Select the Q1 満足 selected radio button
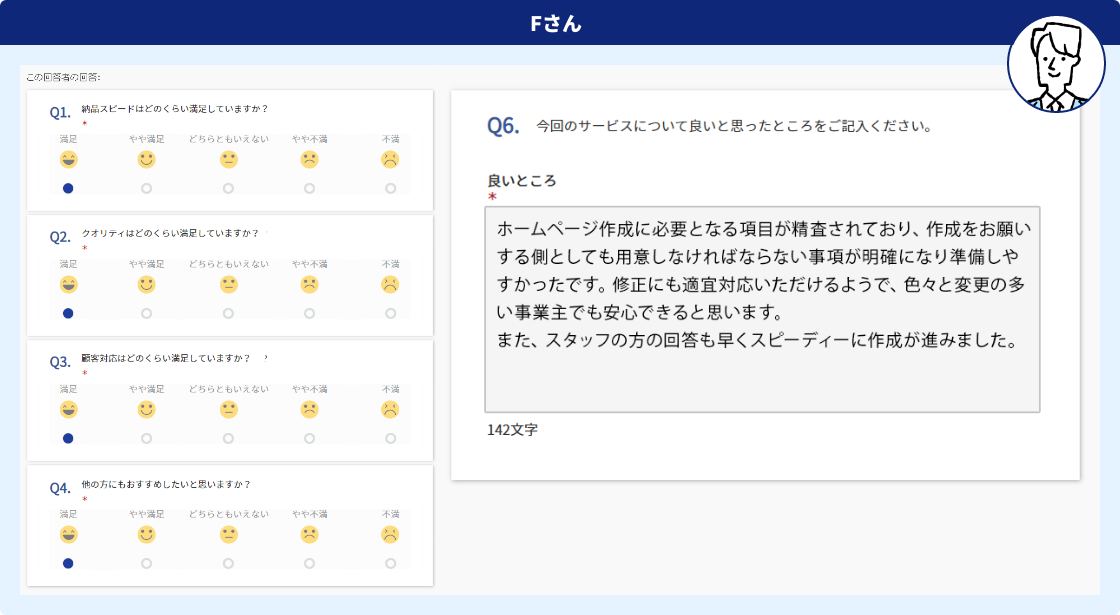 (68, 188)
